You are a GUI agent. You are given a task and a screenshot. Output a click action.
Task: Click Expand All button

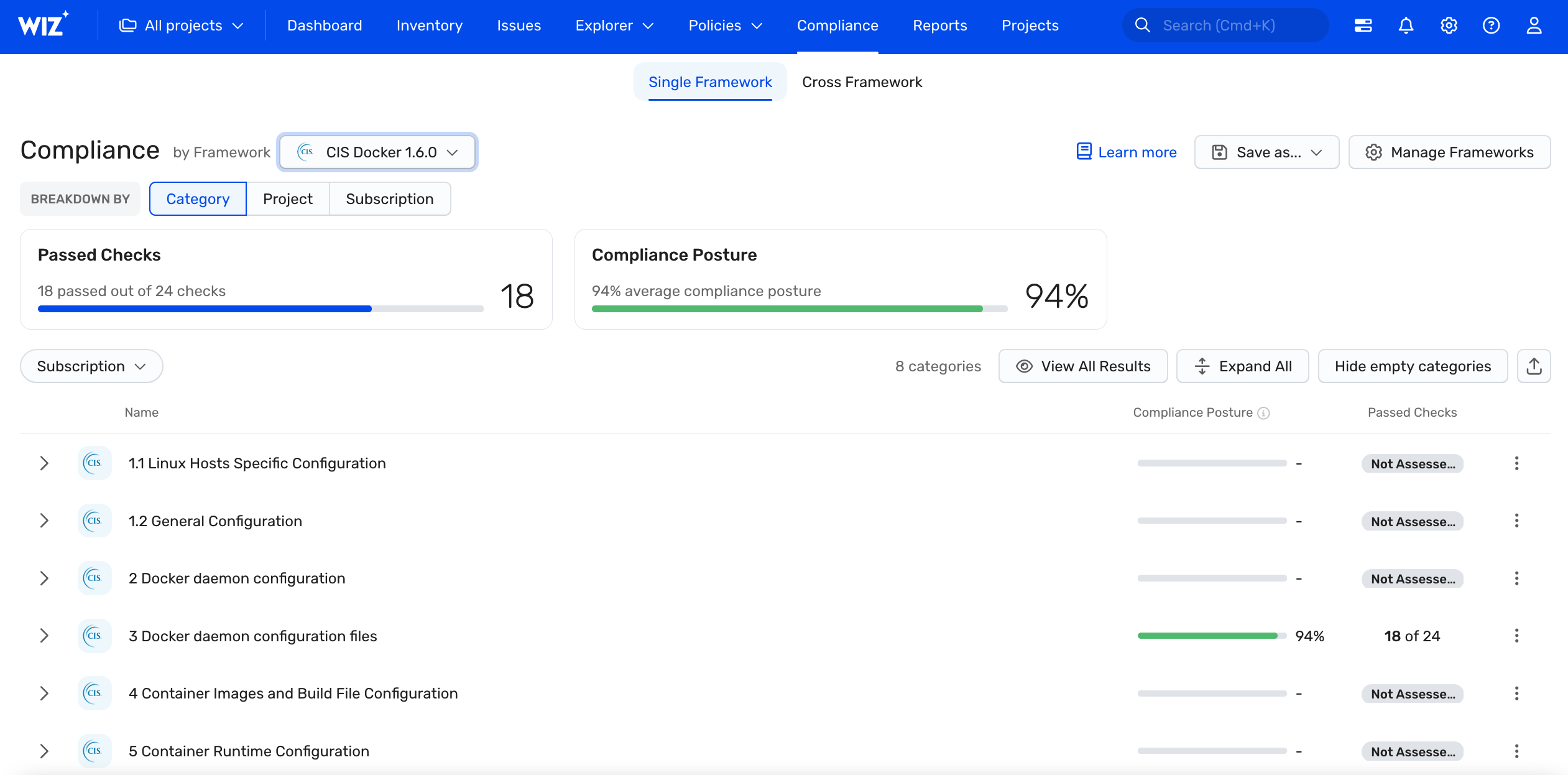(1242, 366)
